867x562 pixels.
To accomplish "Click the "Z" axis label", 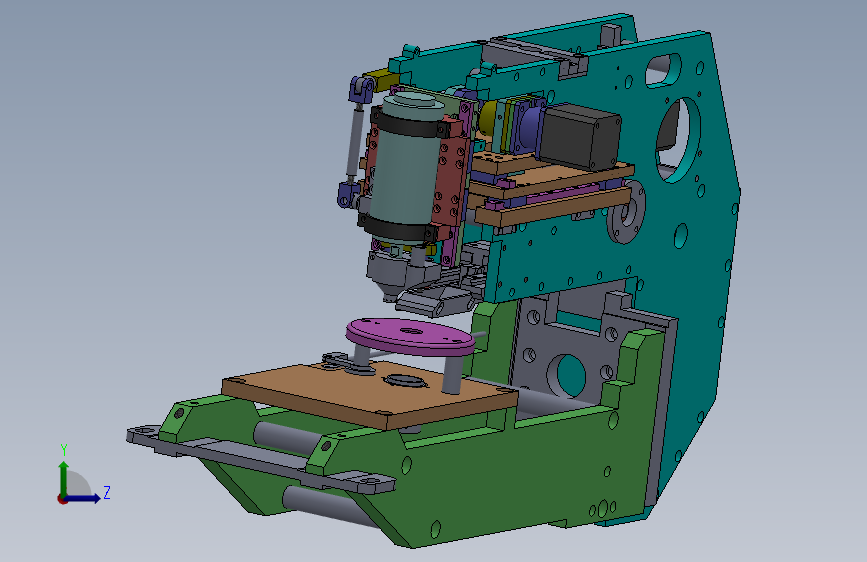I will pos(107,492).
